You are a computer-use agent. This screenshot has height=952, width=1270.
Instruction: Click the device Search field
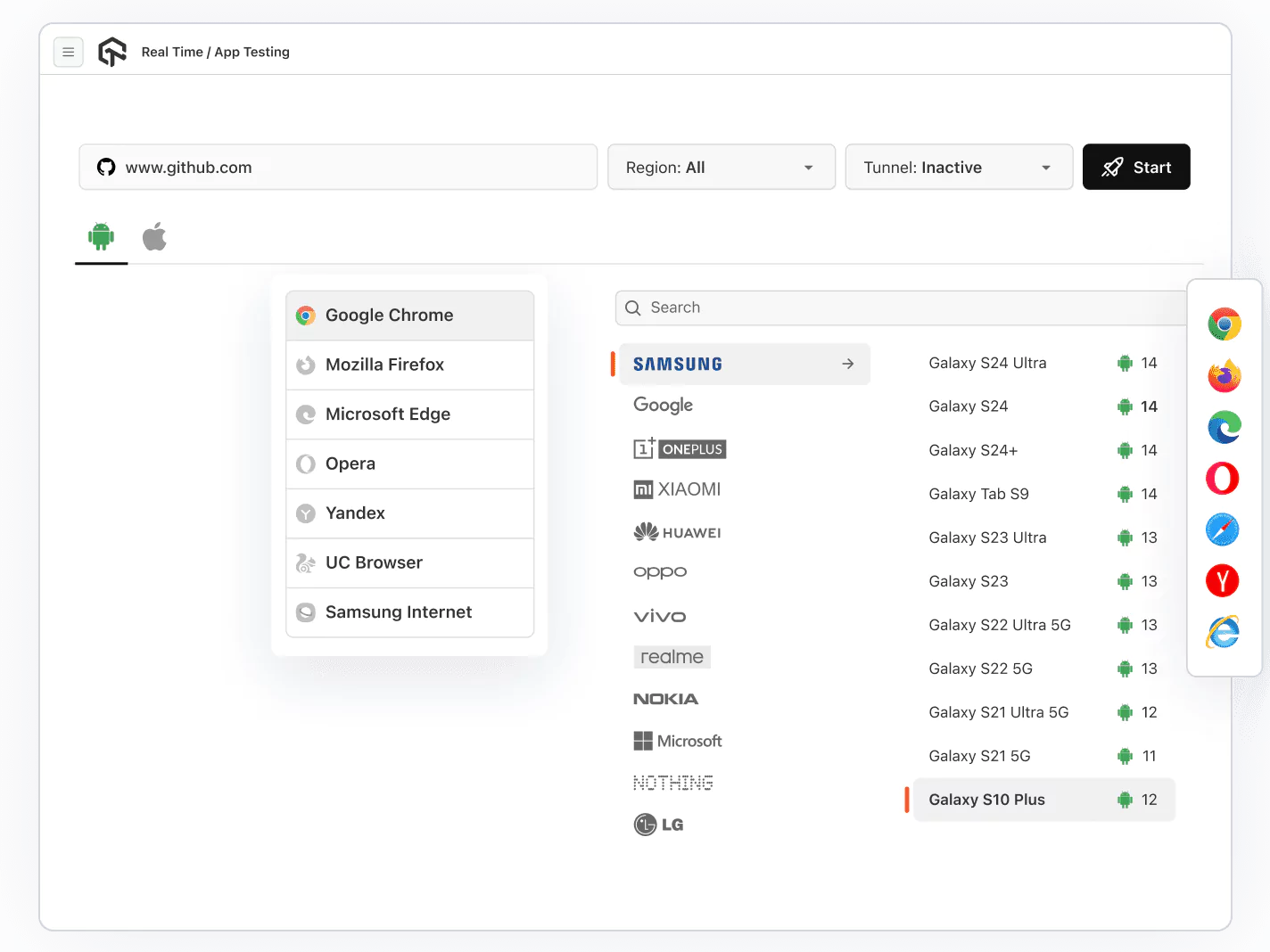pyautogui.click(x=901, y=308)
